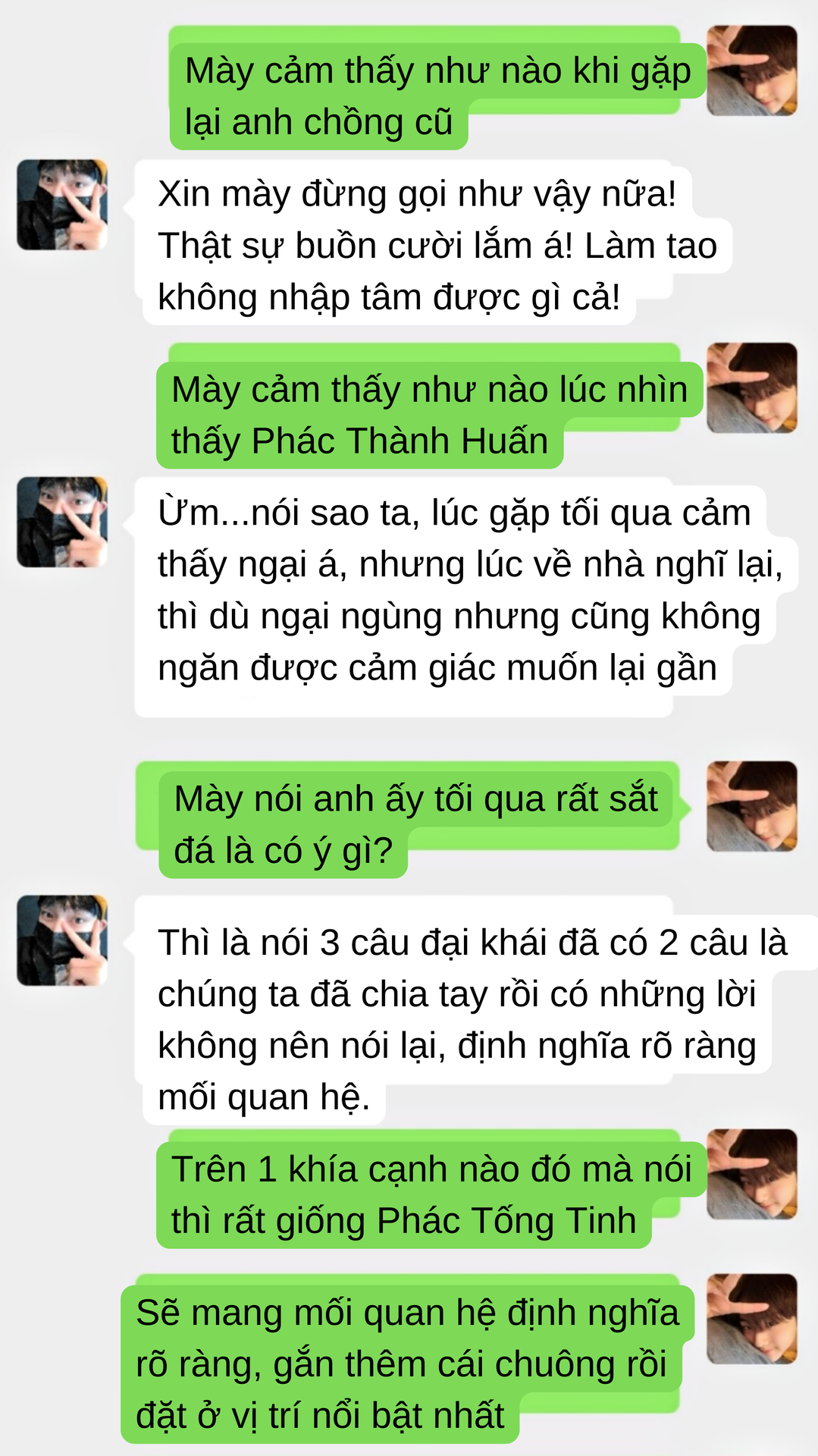Select green bubble 'lúc nhìn thấy Phác Thành Huấn'
The width and height of the screenshot is (818, 1456).
(430, 406)
